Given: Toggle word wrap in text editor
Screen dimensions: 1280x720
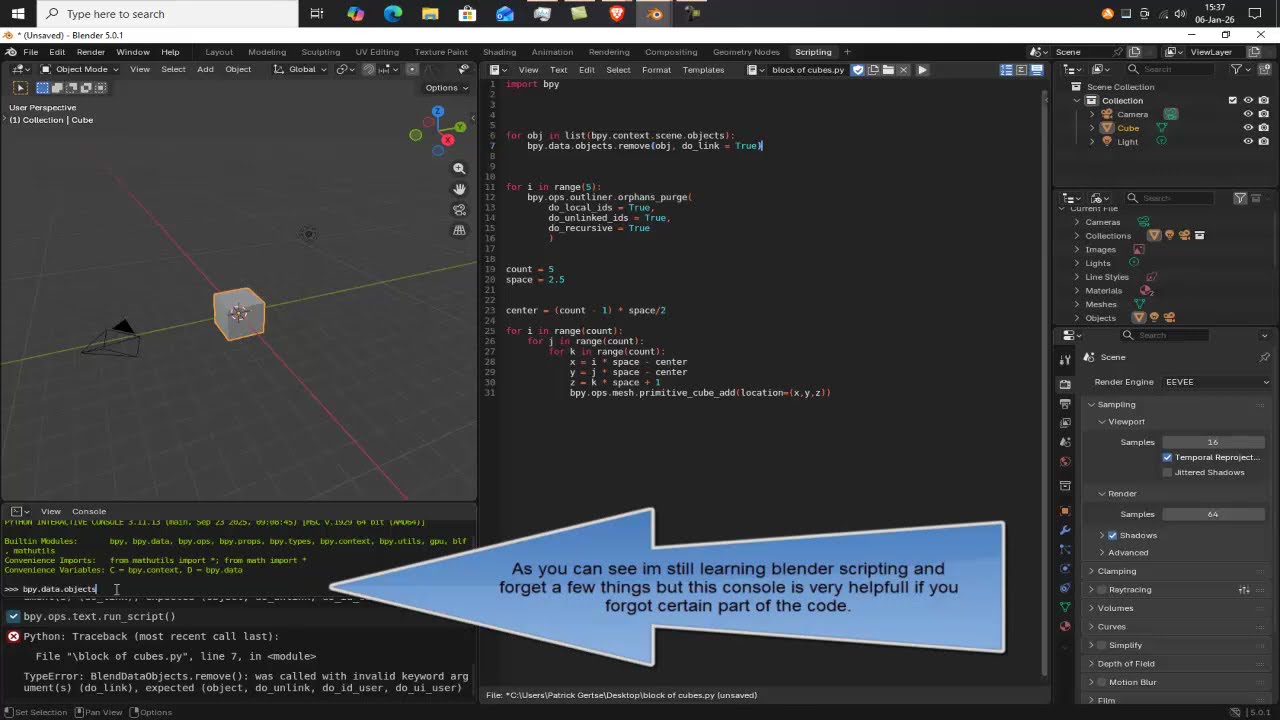Looking at the screenshot, I should (1021, 70).
